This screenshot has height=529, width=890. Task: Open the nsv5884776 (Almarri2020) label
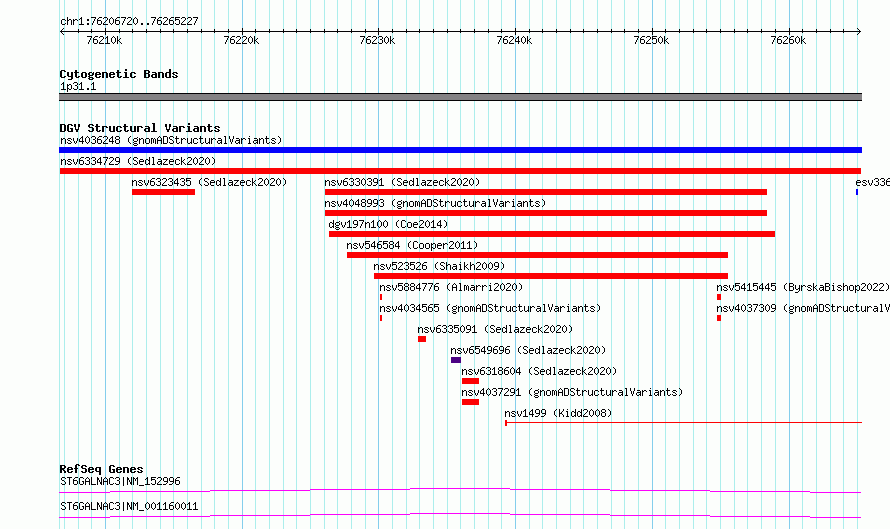451,287
